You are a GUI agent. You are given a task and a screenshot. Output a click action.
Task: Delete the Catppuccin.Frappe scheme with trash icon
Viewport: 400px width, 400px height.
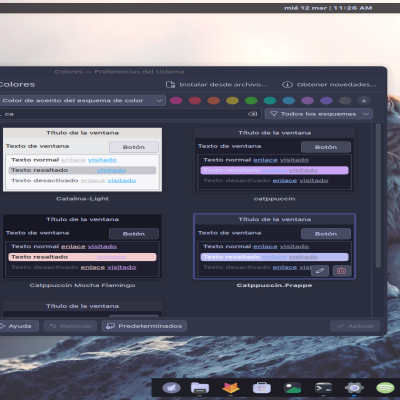[x=341, y=271]
